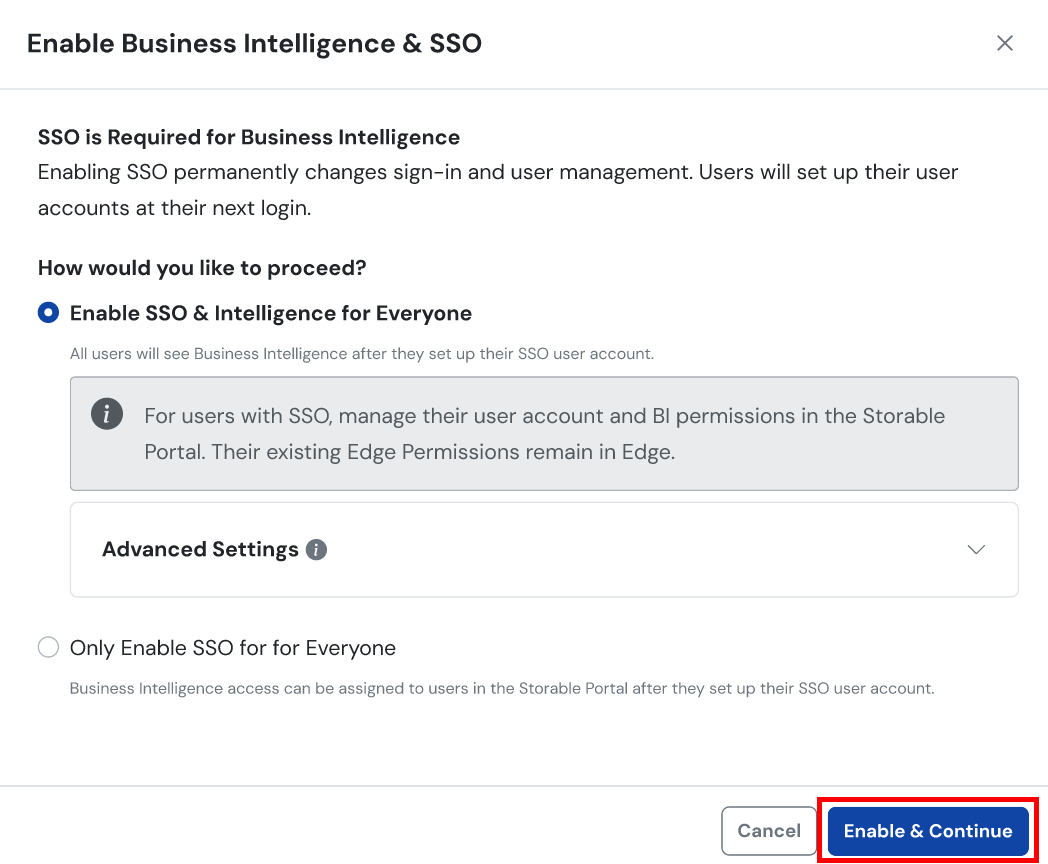Click the Enable & Continue button
This screenshot has width=1048, height=864.
[927, 831]
